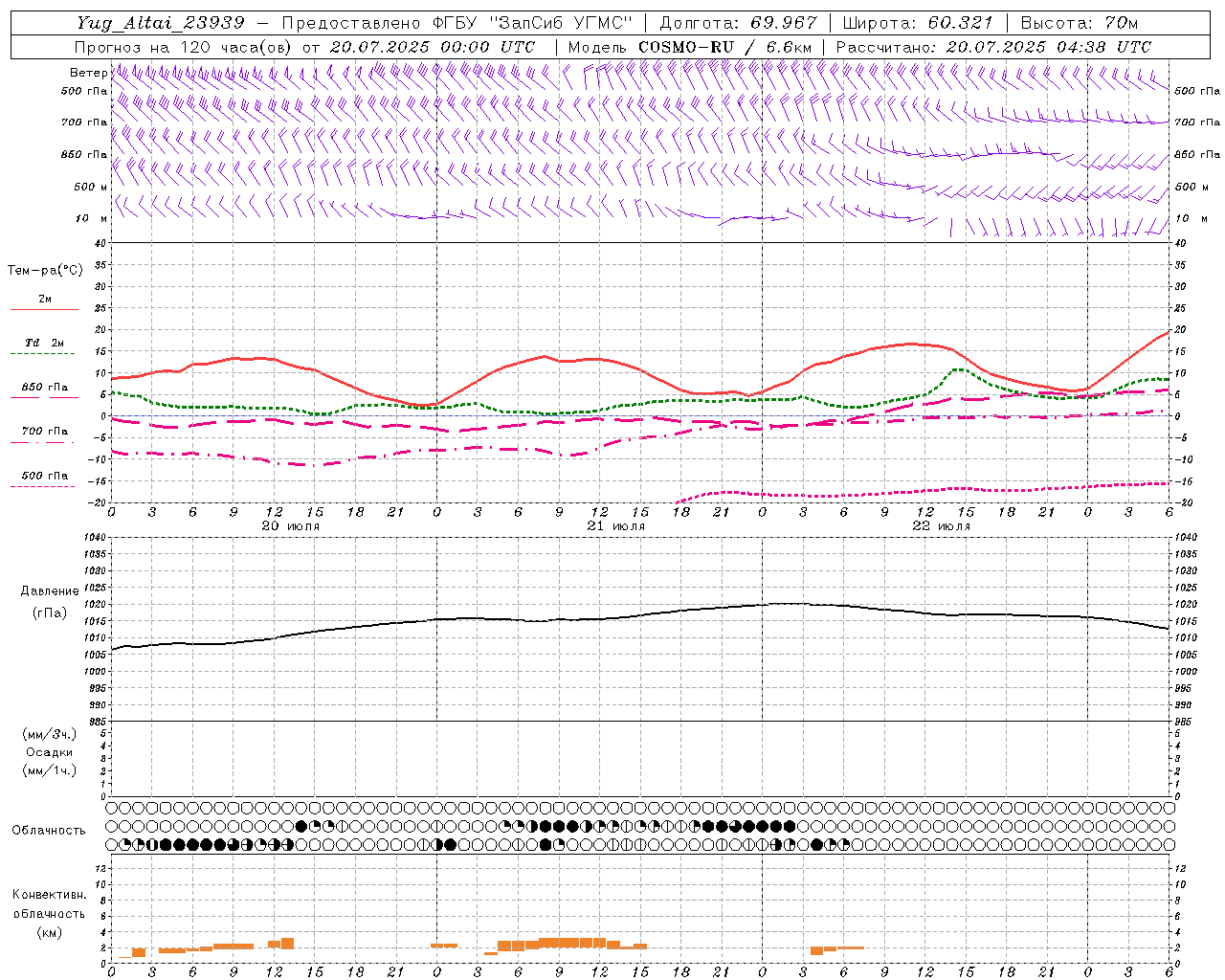This screenshot has width=1225, height=980.
Task: Click the Тем-ра(°C) axis title
Action: point(45,270)
